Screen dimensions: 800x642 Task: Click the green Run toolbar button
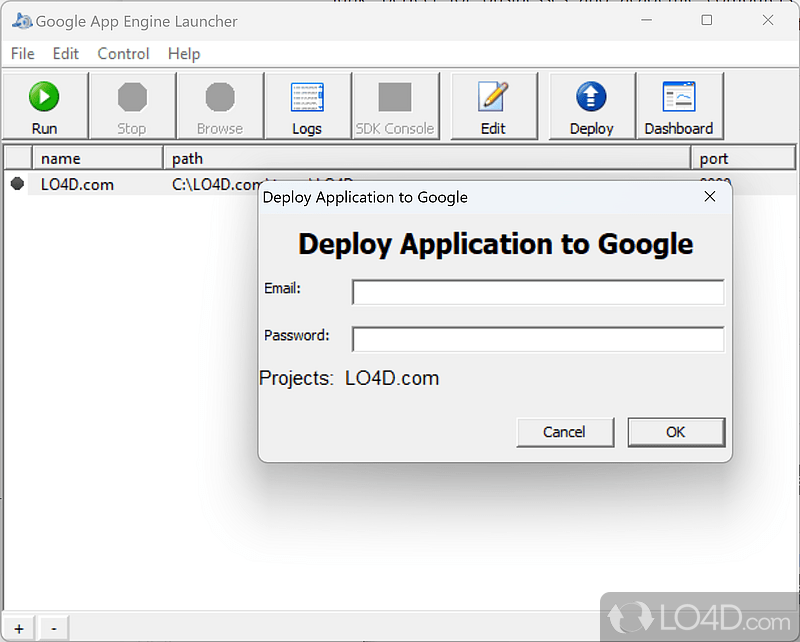pos(44,106)
